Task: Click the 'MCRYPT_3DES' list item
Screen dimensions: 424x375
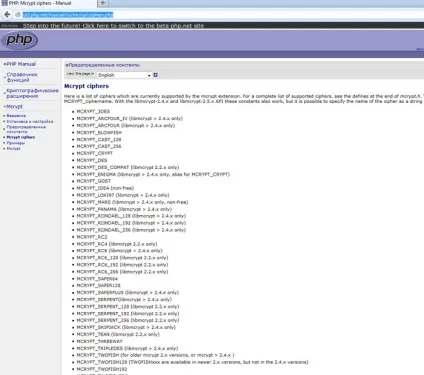Action: pos(93,111)
